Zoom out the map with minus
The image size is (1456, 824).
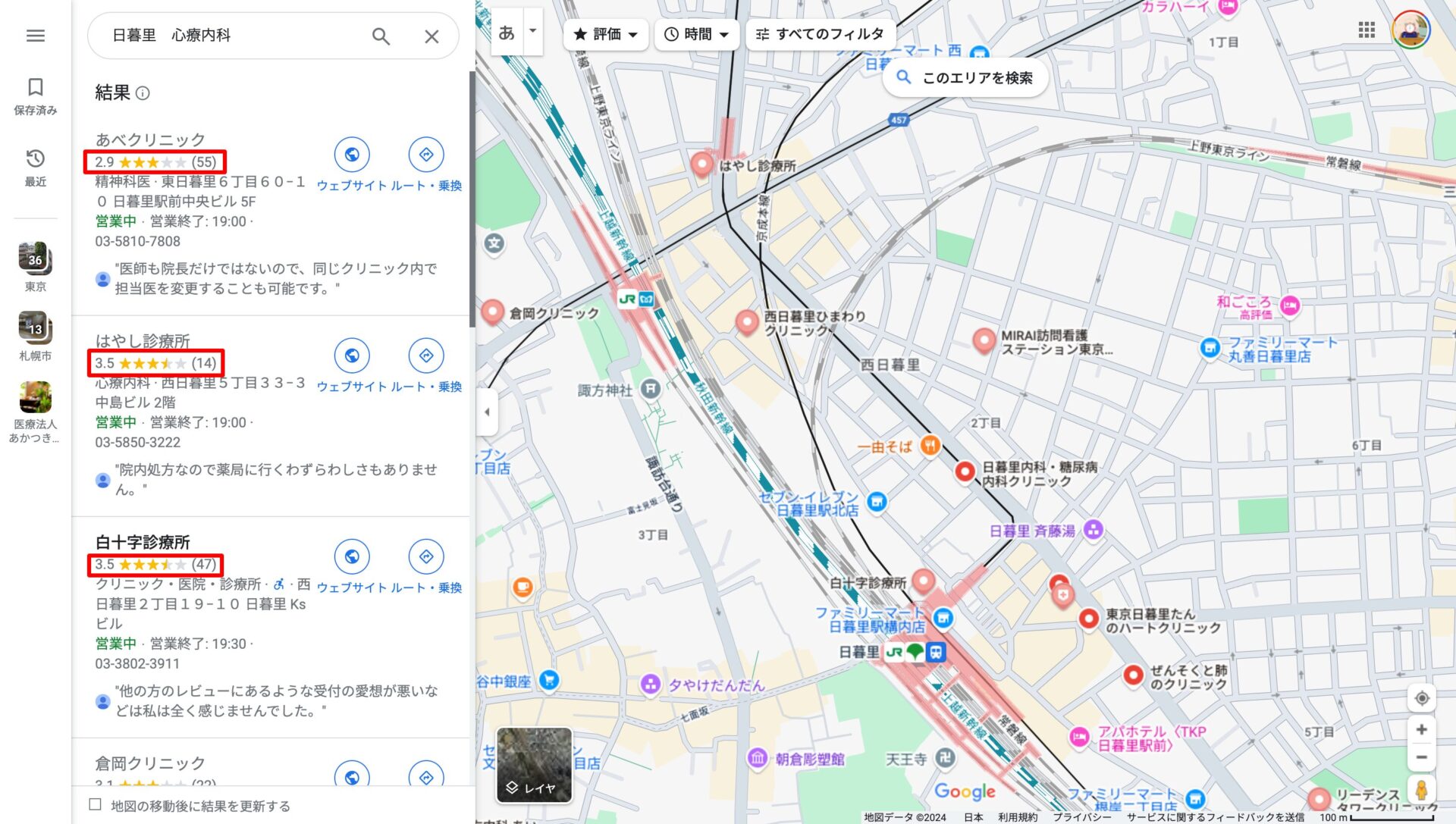pyautogui.click(x=1422, y=757)
